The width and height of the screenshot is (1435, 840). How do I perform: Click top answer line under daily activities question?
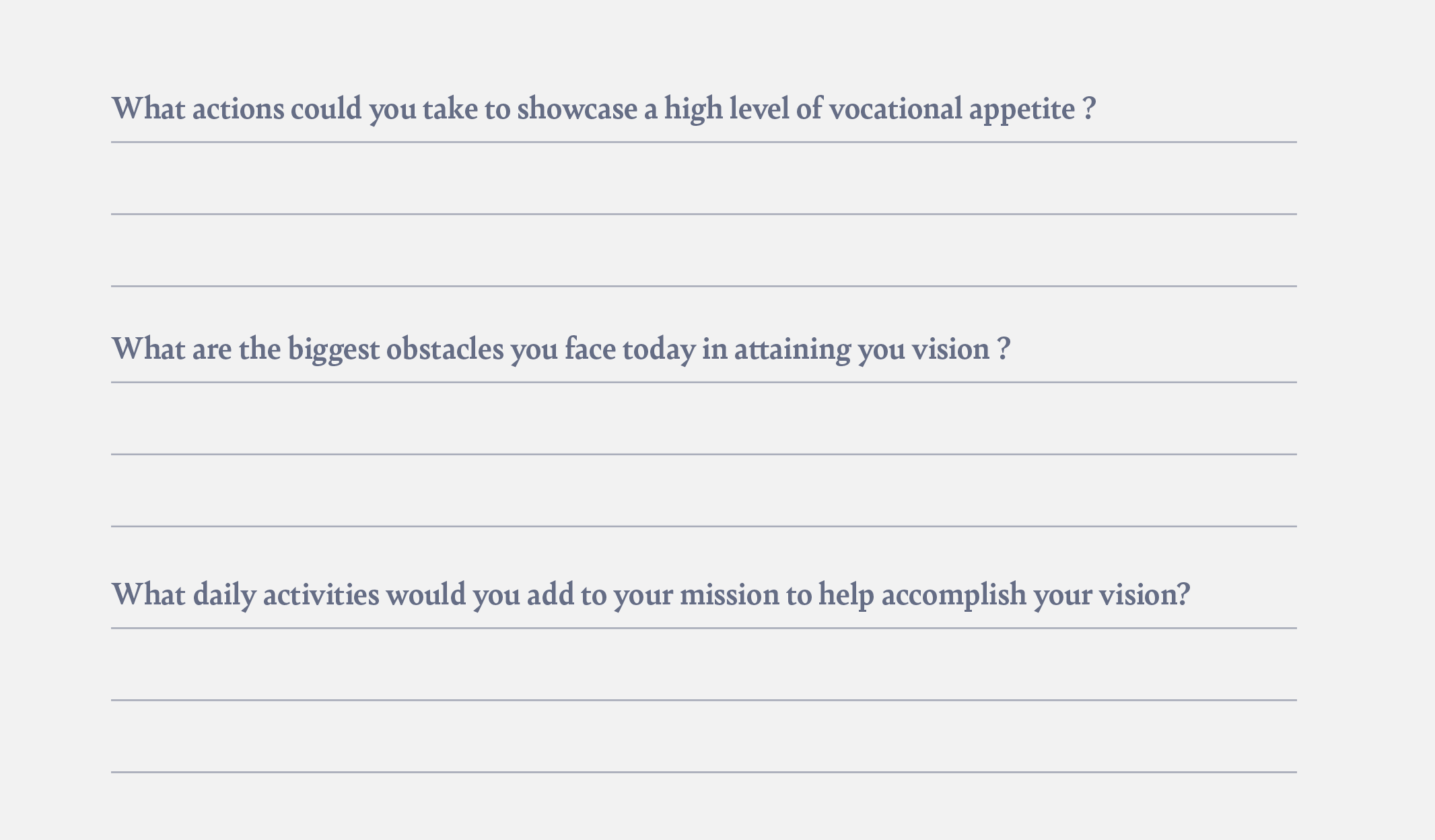(704, 628)
